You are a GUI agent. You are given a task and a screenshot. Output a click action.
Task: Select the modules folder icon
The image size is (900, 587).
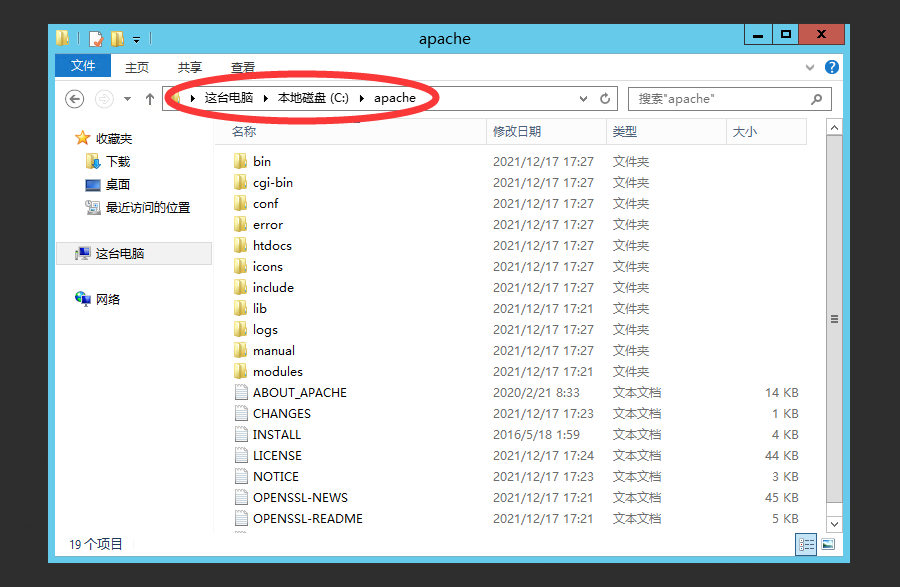(240, 371)
